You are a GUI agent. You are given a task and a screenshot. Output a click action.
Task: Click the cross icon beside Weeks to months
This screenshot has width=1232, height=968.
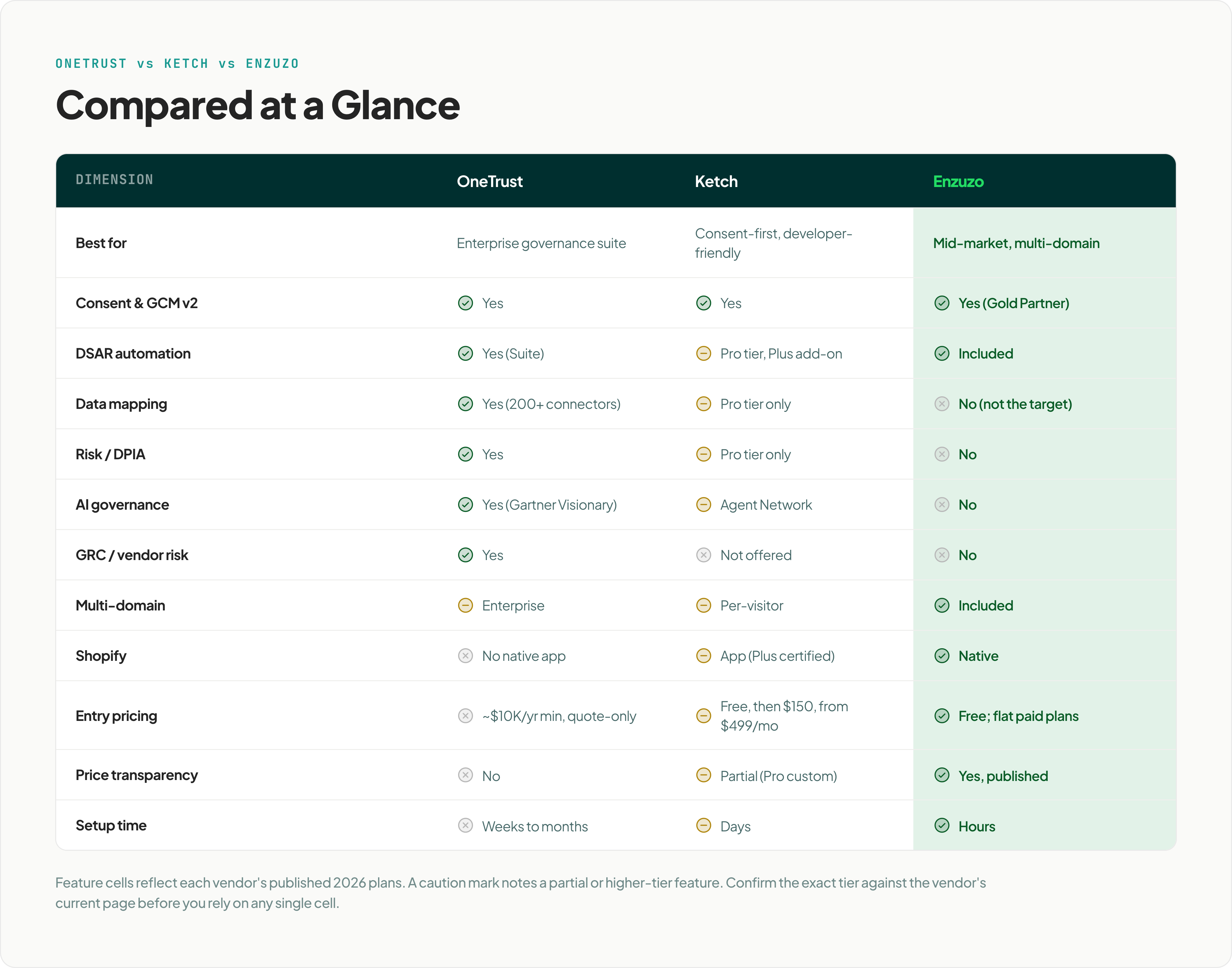coord(465,826)
